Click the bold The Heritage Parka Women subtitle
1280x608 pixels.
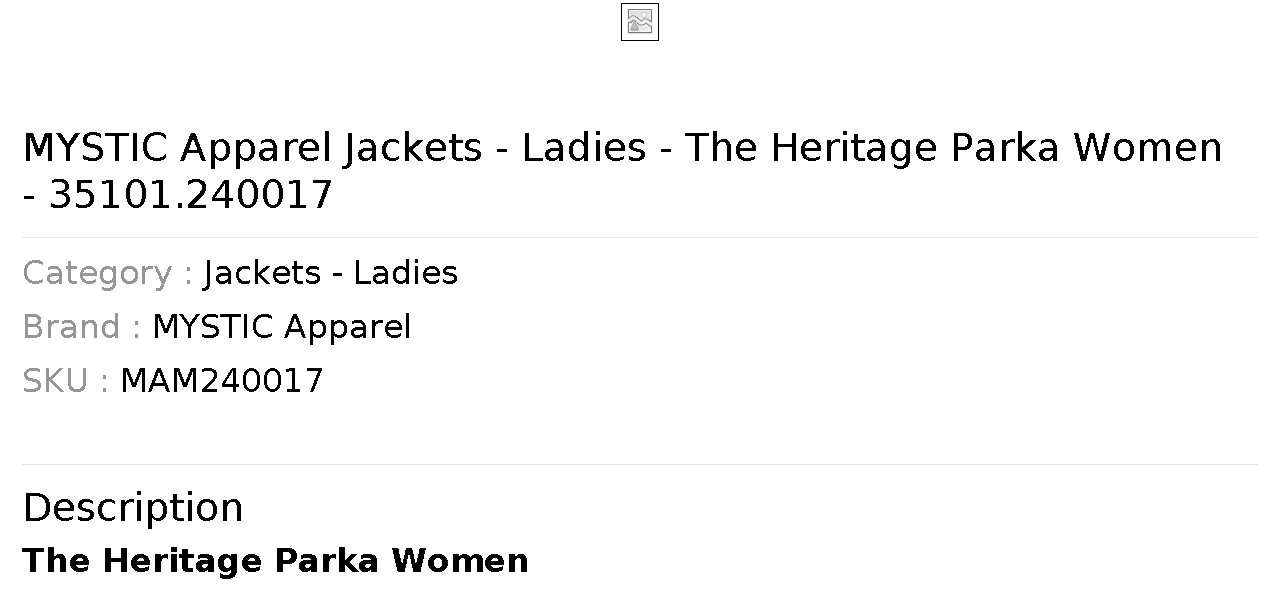275,560
